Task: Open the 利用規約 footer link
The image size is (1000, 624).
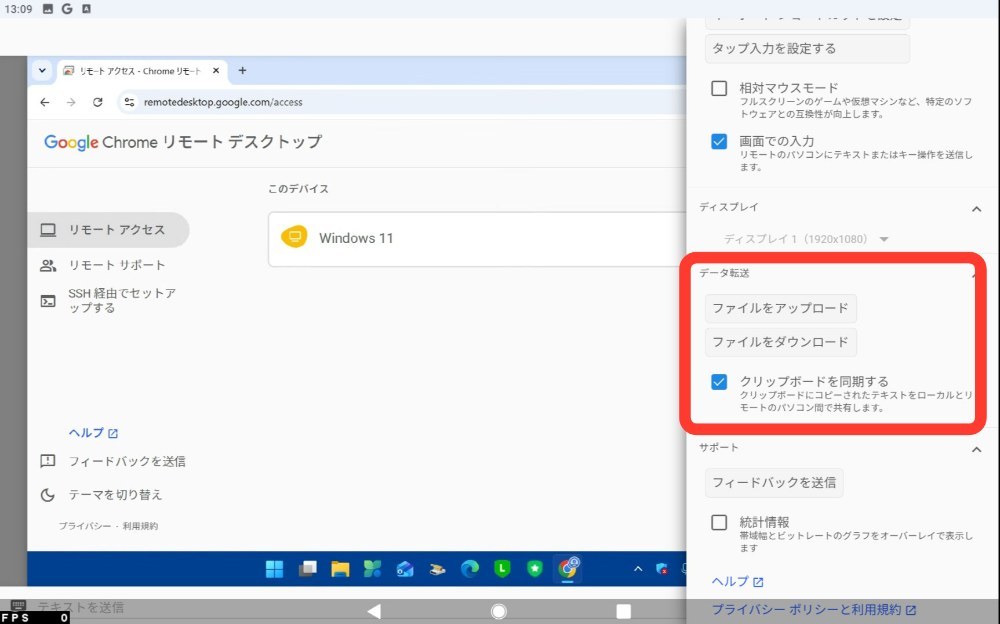Action: point(140,526)
